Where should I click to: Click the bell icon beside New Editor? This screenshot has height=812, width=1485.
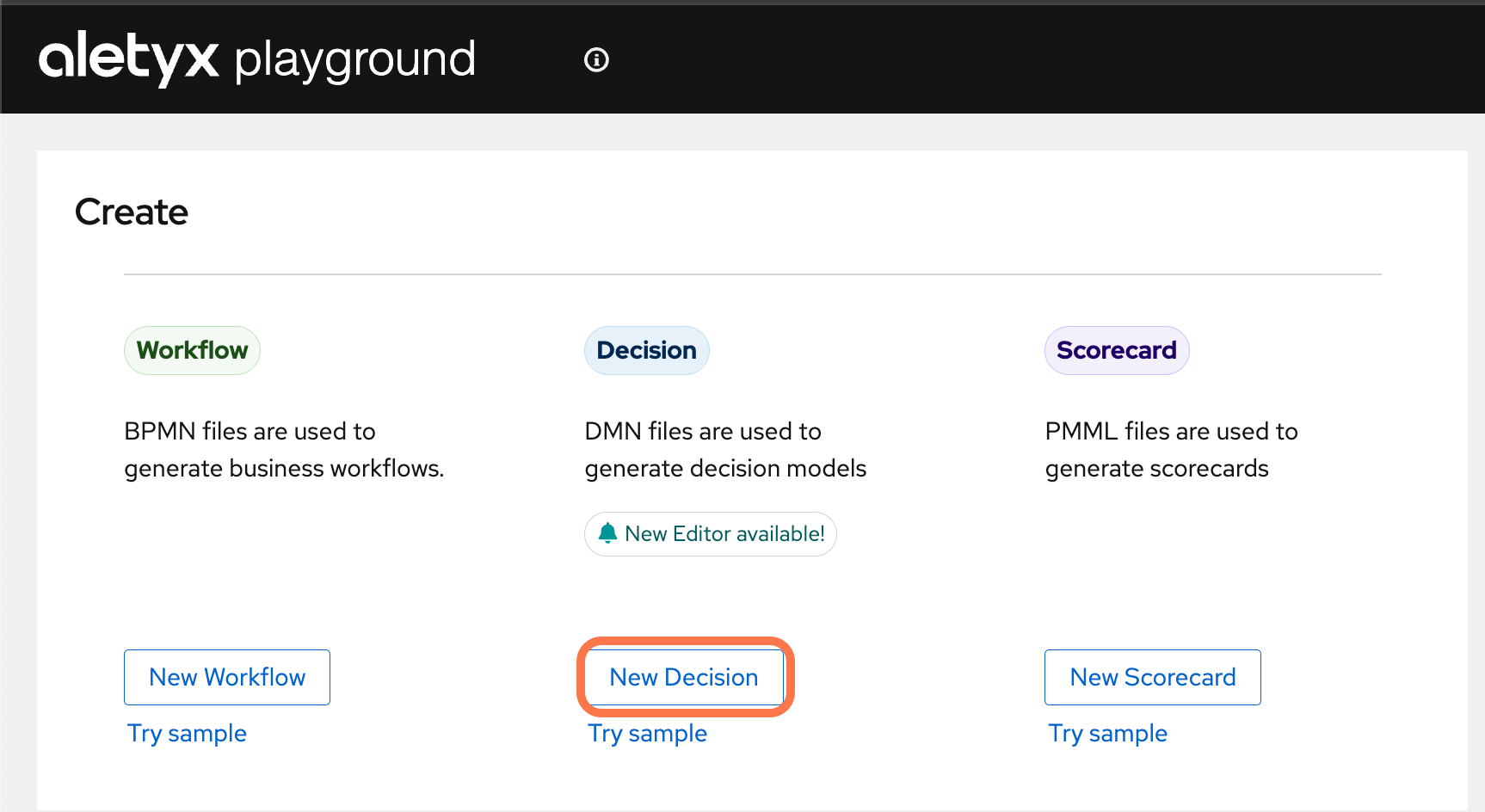607,533
